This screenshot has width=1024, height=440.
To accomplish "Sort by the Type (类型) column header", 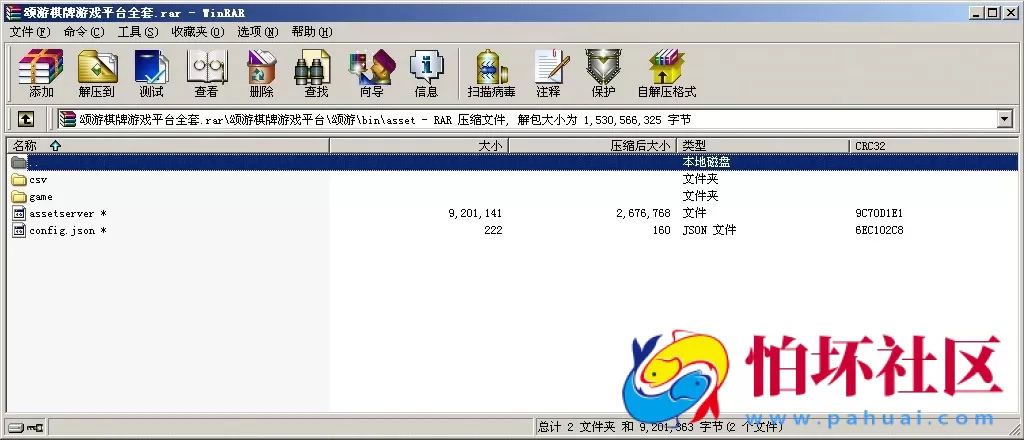I will click(x=763, y=146).
